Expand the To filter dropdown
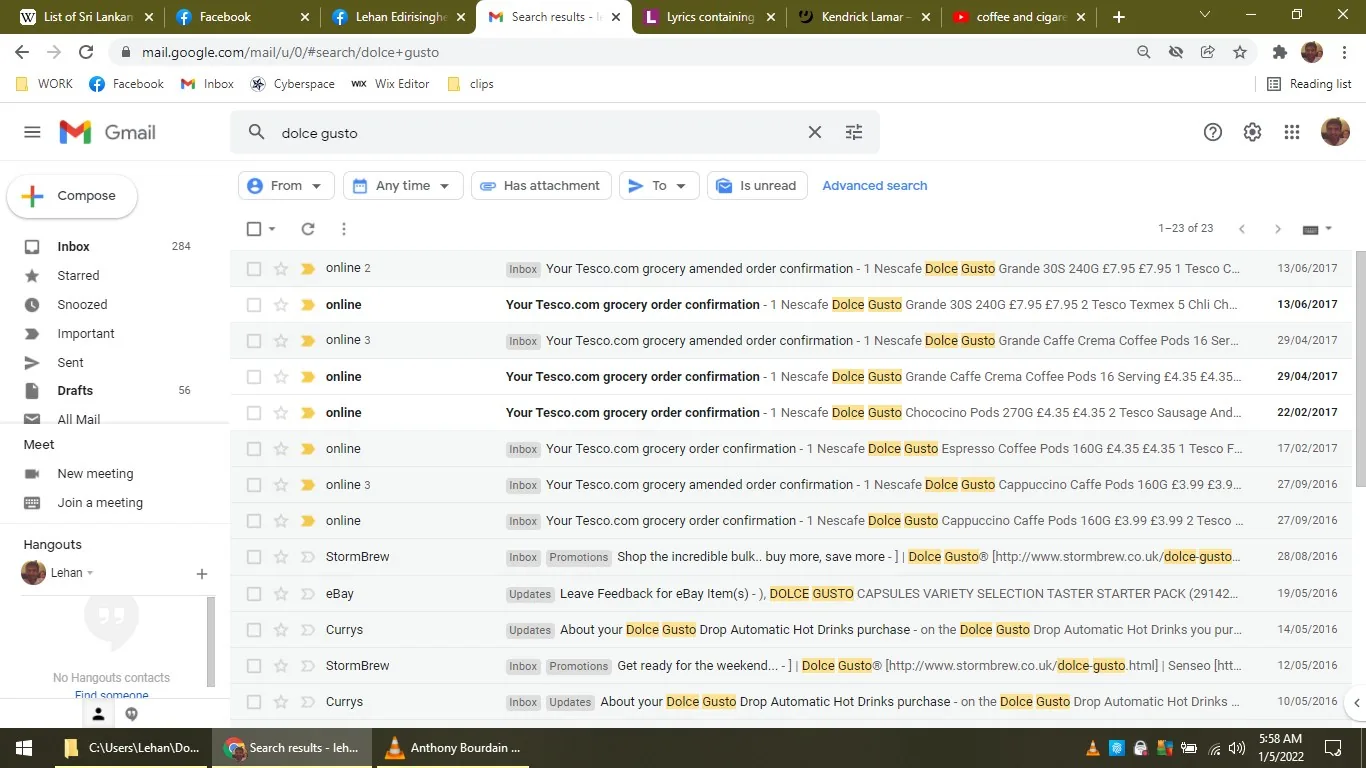1366x768 pixels. [658, 185]
